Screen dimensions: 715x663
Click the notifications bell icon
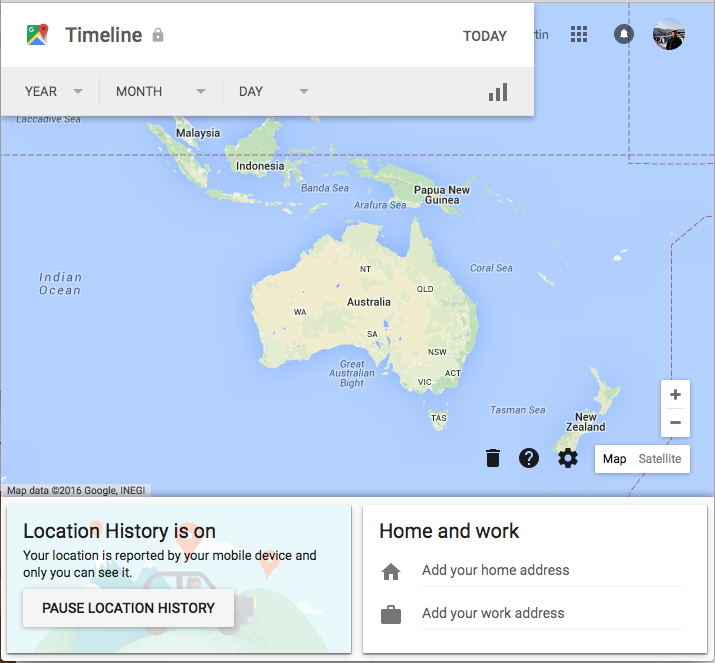pyautogui.click(x=623, y=34)
